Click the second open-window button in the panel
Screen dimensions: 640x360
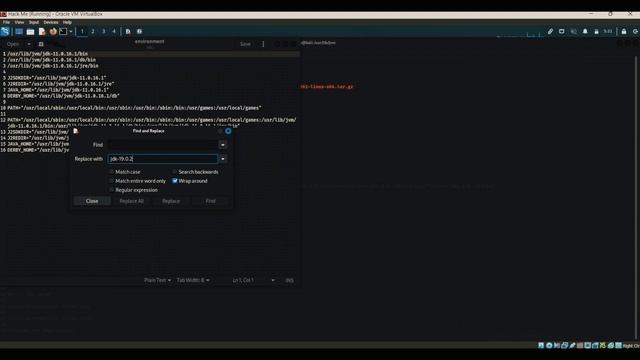pyautogui.click(x=140, y=31)
